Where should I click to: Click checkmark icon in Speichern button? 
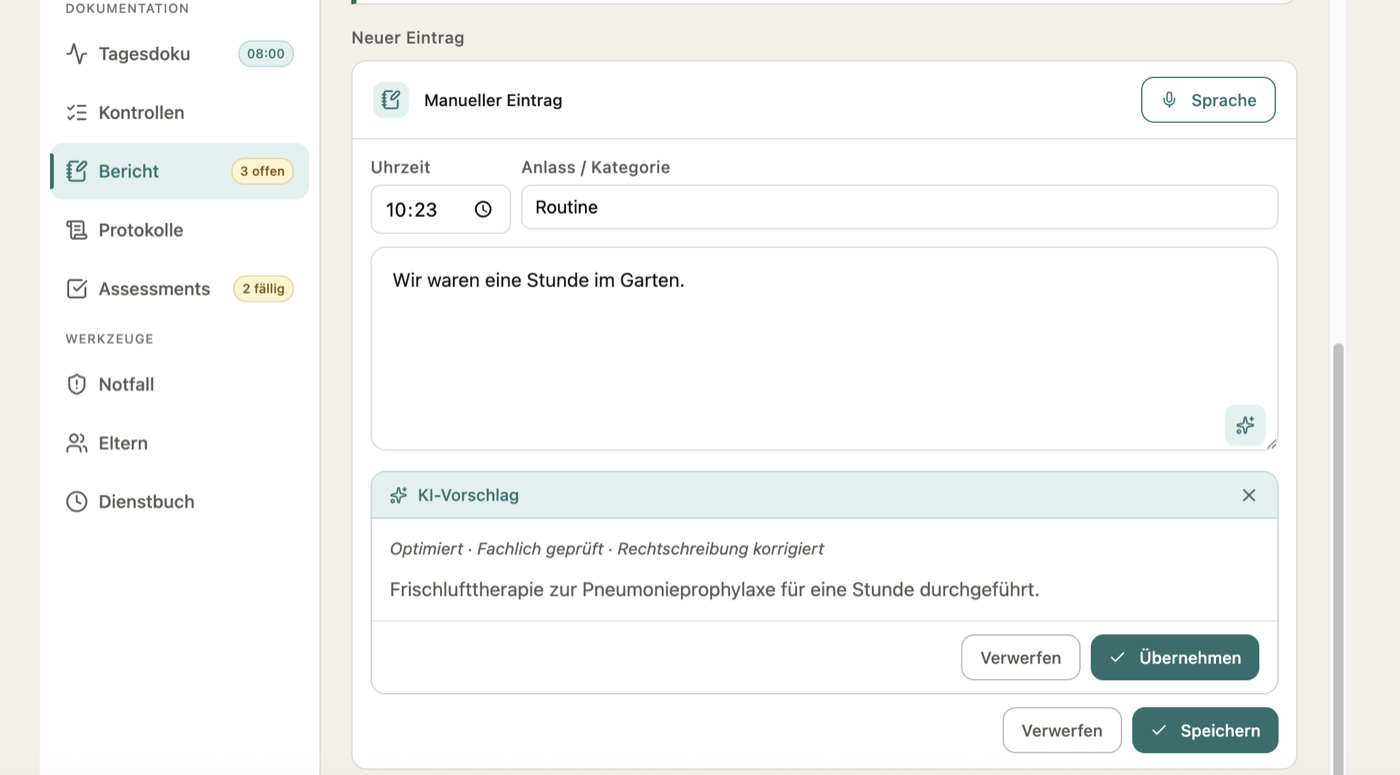pyautogui.click(x=1159, y=730)
